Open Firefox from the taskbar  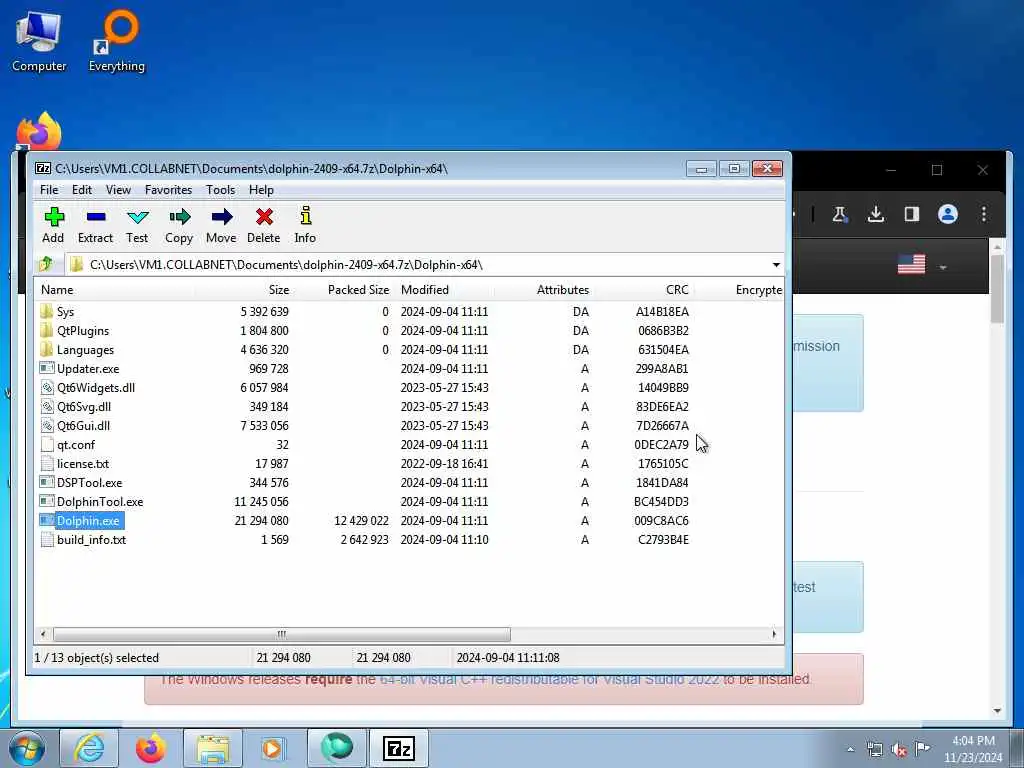(x=150, y=748)
